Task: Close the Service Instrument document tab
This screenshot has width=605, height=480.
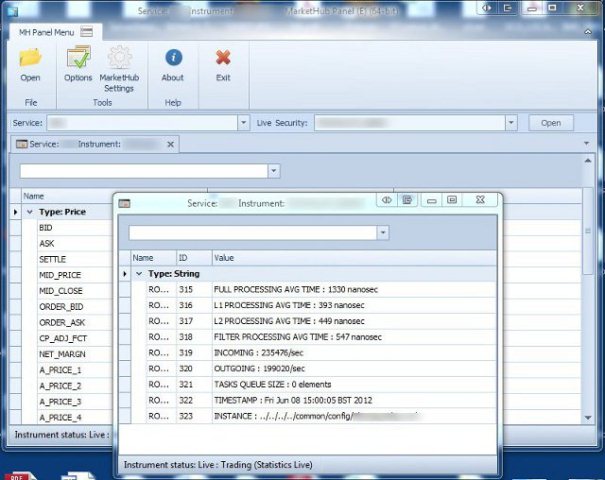Action: [x=170, y=145]
